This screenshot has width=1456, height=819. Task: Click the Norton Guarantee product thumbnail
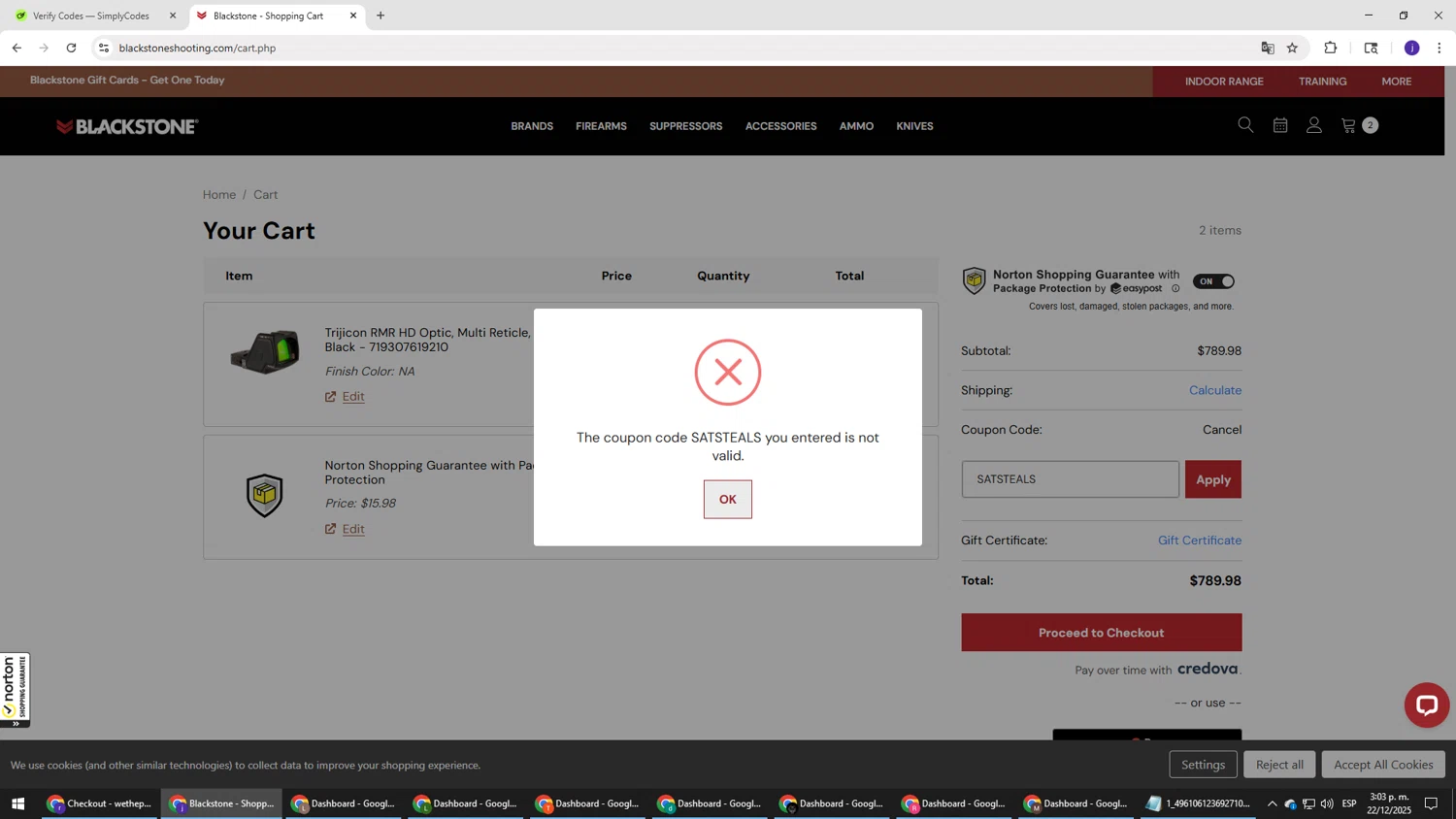point(264,495)
